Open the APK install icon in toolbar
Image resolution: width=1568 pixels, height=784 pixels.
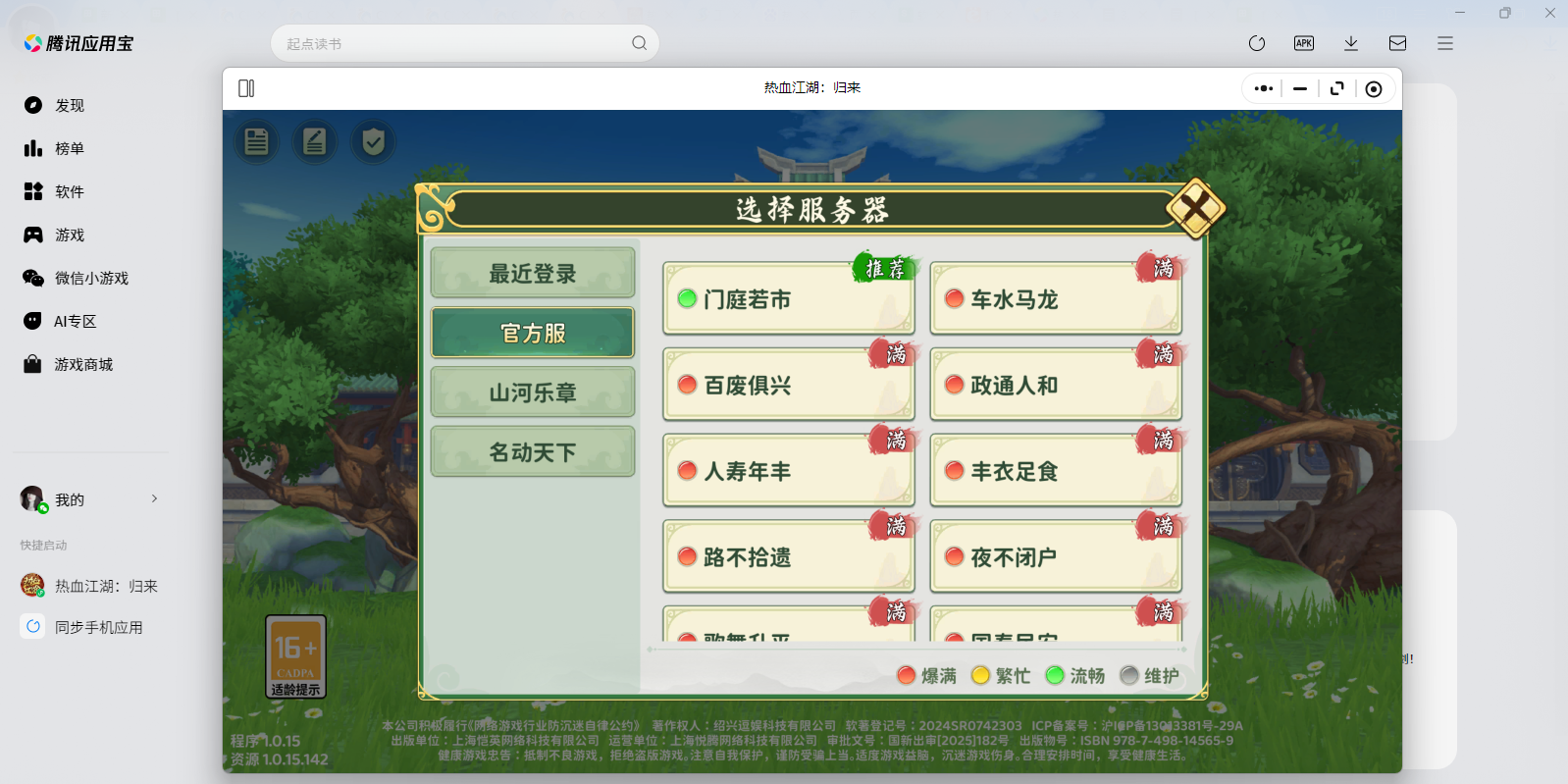tap(1304, 43)
